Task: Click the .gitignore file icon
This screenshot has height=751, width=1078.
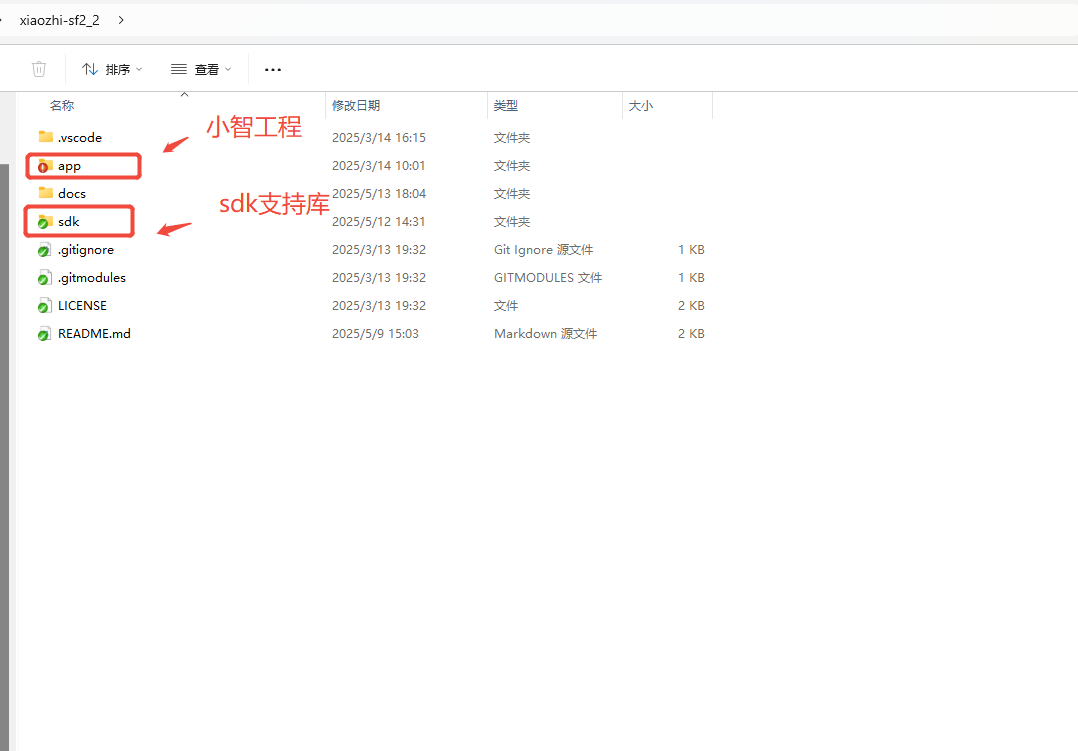Action: 44,250
